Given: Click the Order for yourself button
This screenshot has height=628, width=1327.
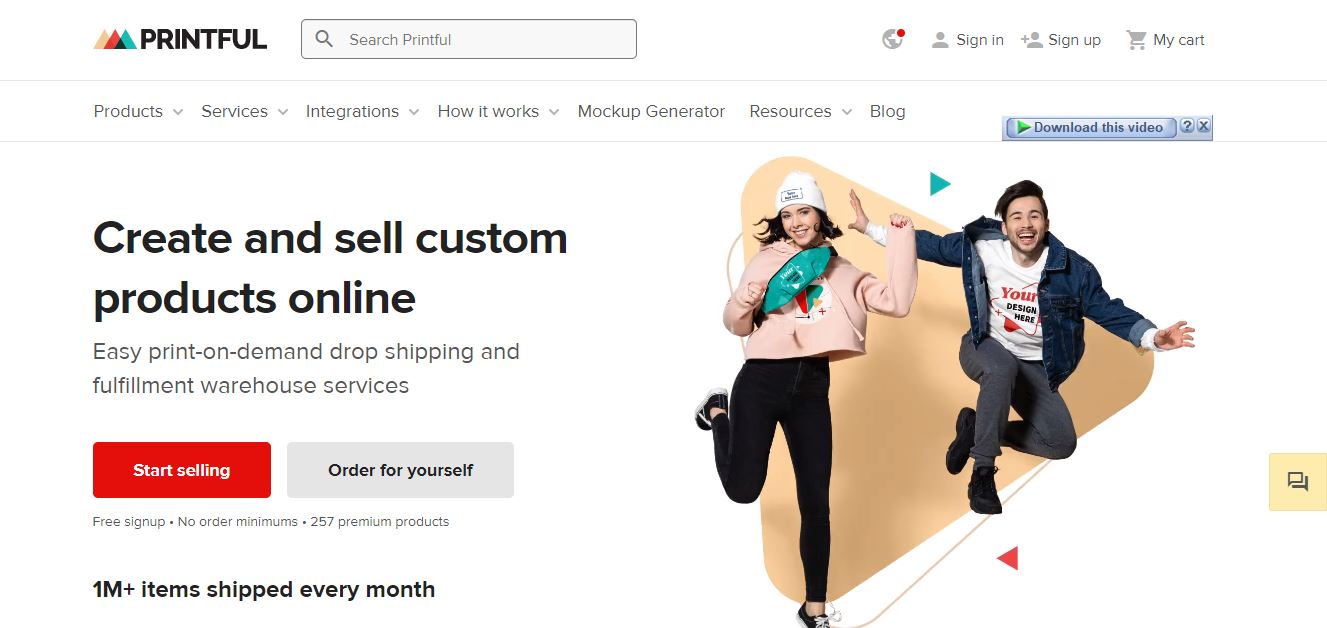Looking at the screenshot, I should point(400,470).
